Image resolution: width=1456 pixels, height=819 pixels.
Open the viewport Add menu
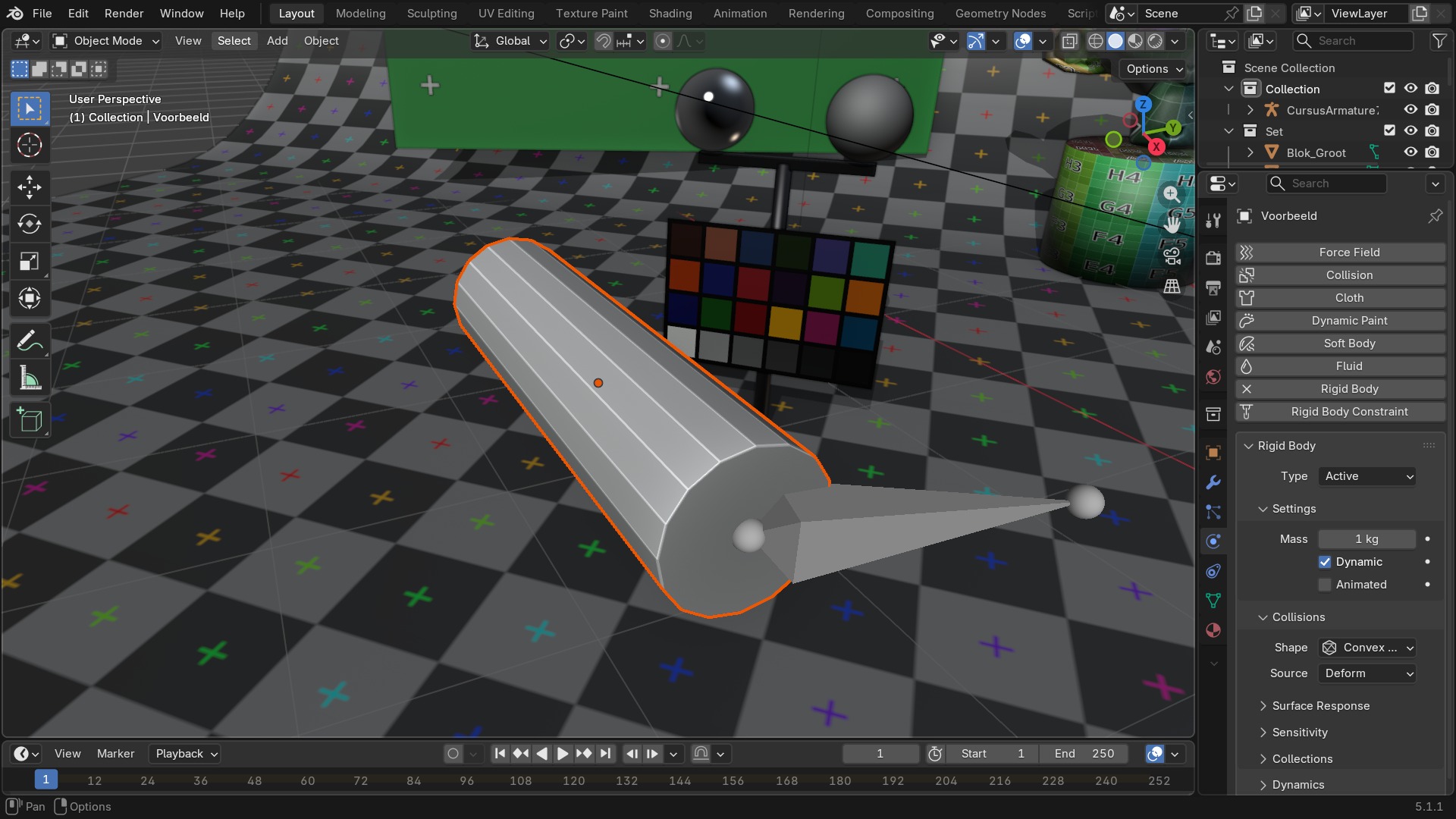pos(277,41)
